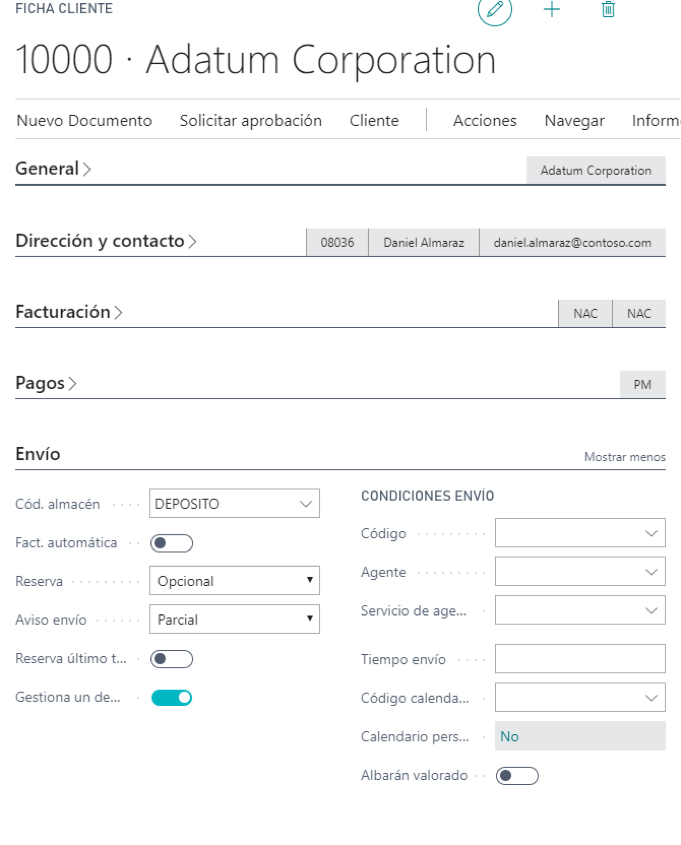
Task: Click the Mostrar menos link
Action: coord(625,456)
